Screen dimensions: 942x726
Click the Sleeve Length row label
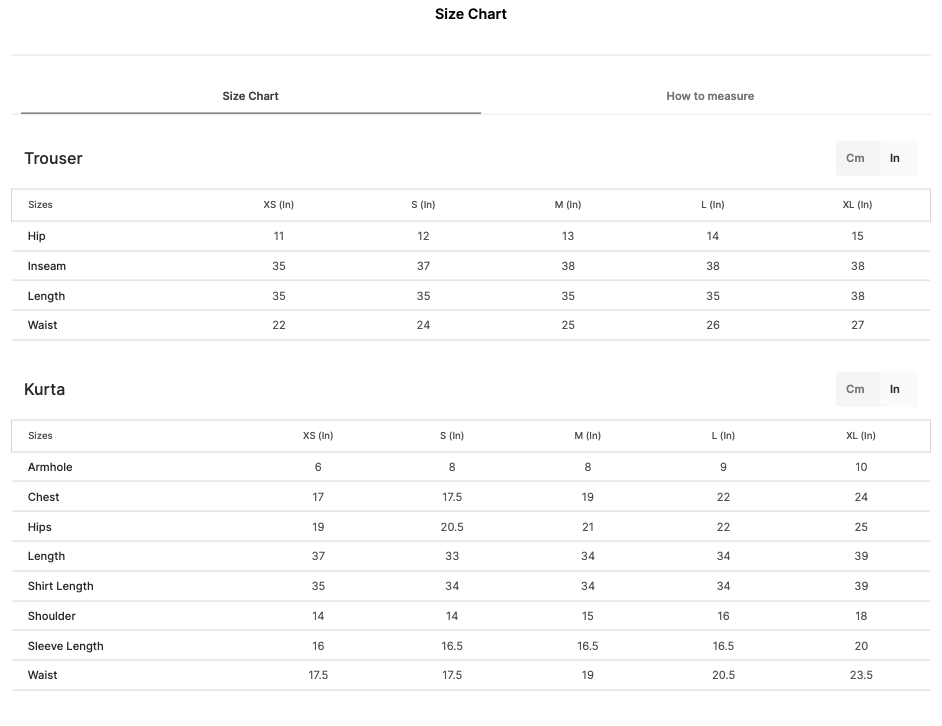(65, 646)
